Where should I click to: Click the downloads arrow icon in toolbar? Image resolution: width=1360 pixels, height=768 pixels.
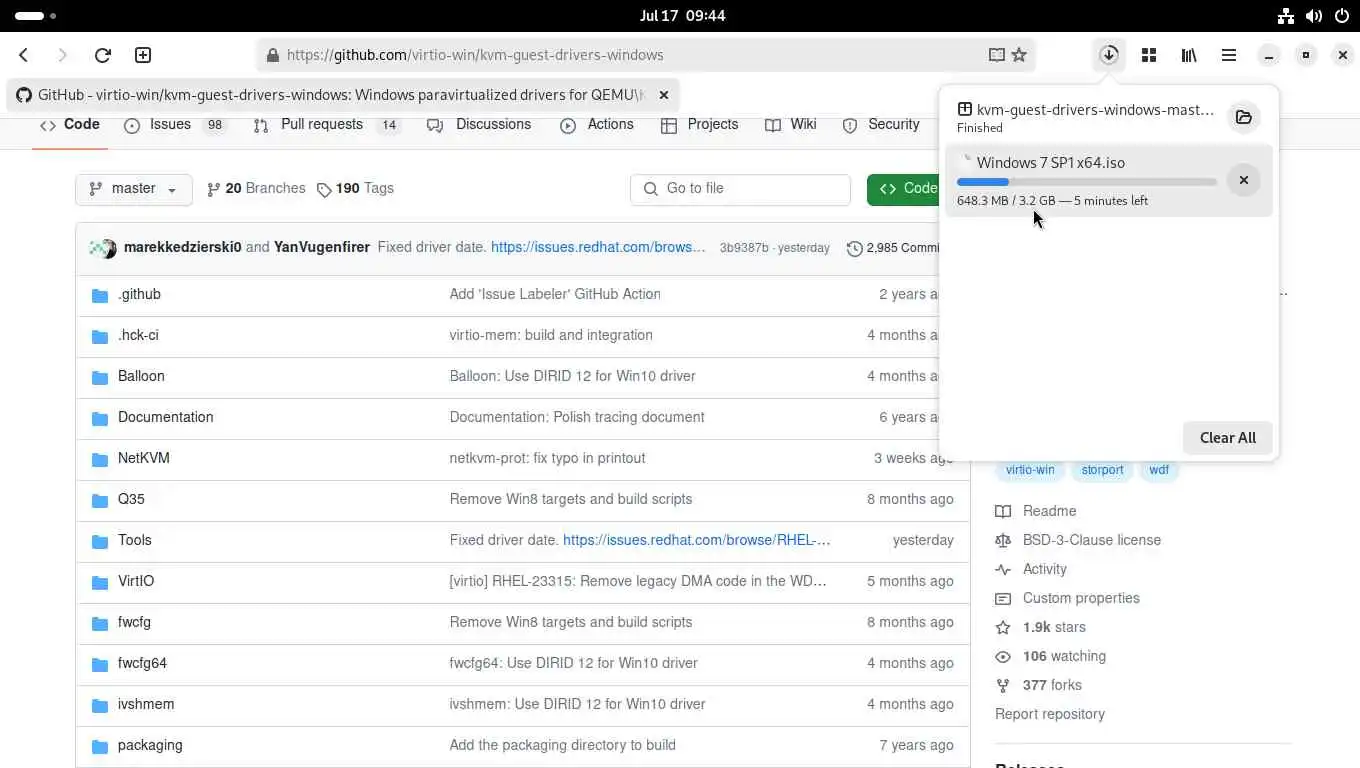[x=1109, y=55]
